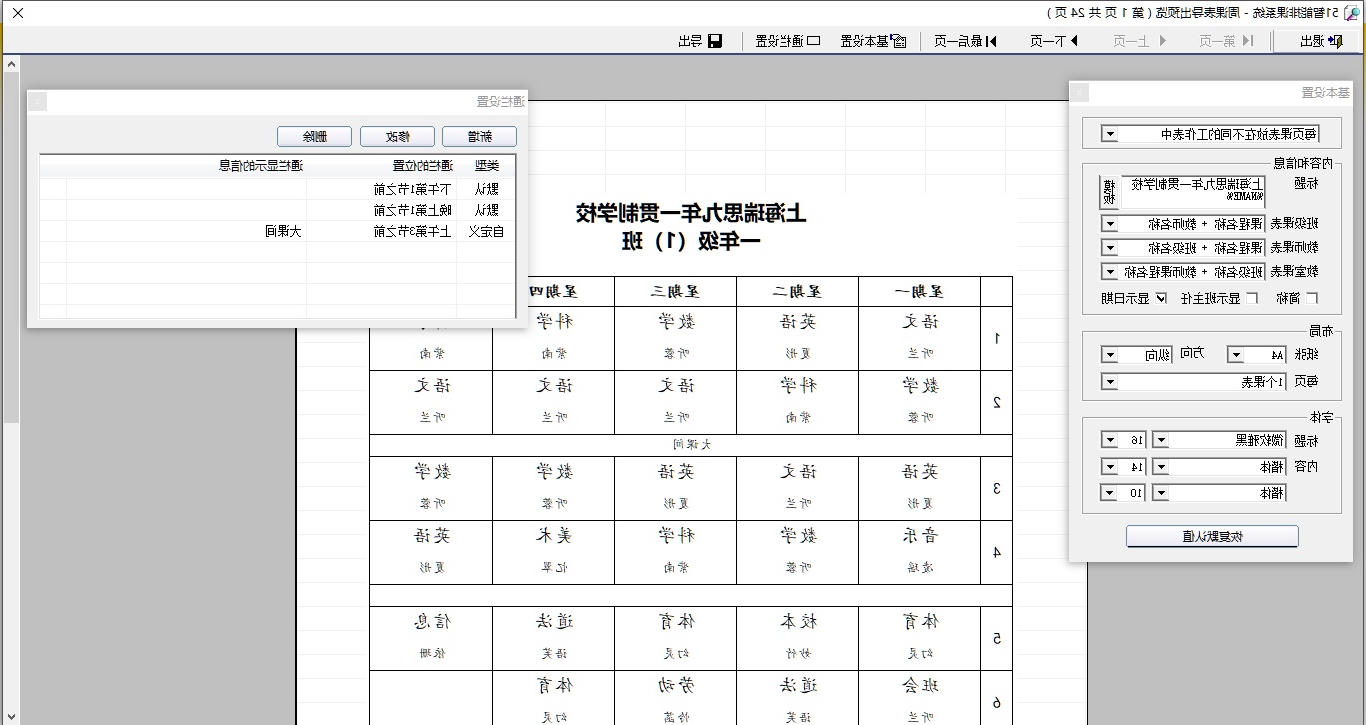Click the 删除 button in 通栏设置
1366x725 pixels.
pos(314,137)
